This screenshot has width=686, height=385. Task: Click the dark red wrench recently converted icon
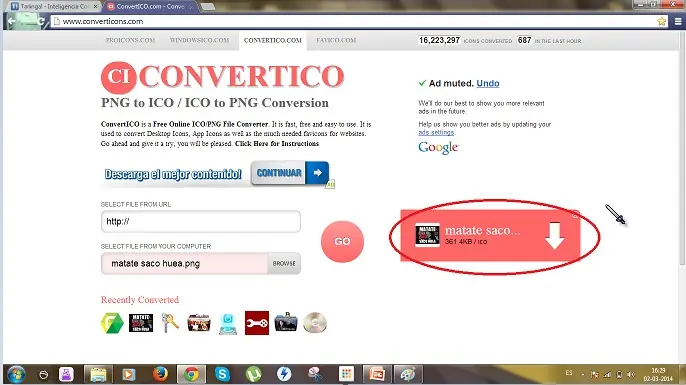coord(257,323)
